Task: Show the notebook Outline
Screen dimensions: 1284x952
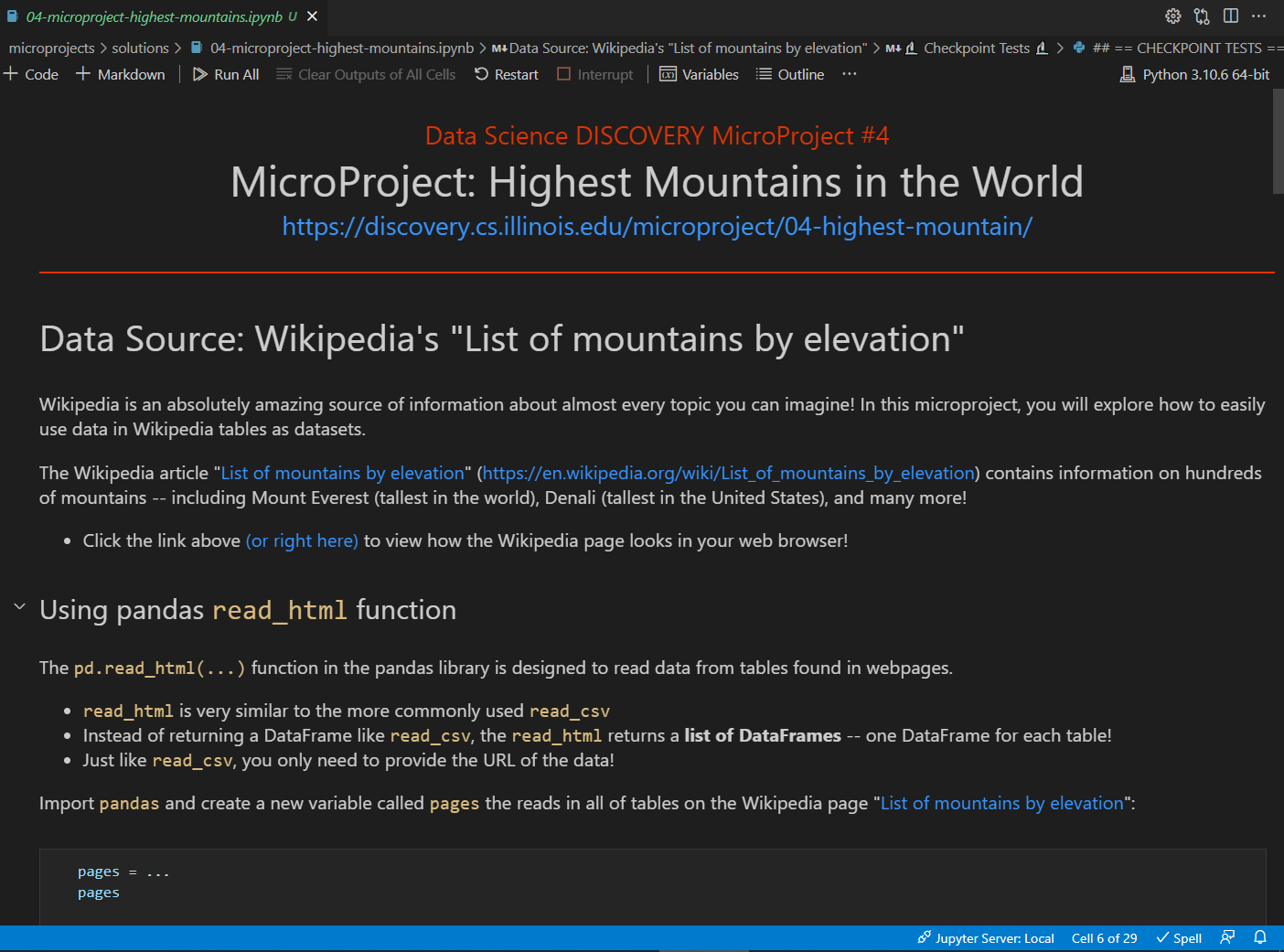Action: click(x=790, y=74)
